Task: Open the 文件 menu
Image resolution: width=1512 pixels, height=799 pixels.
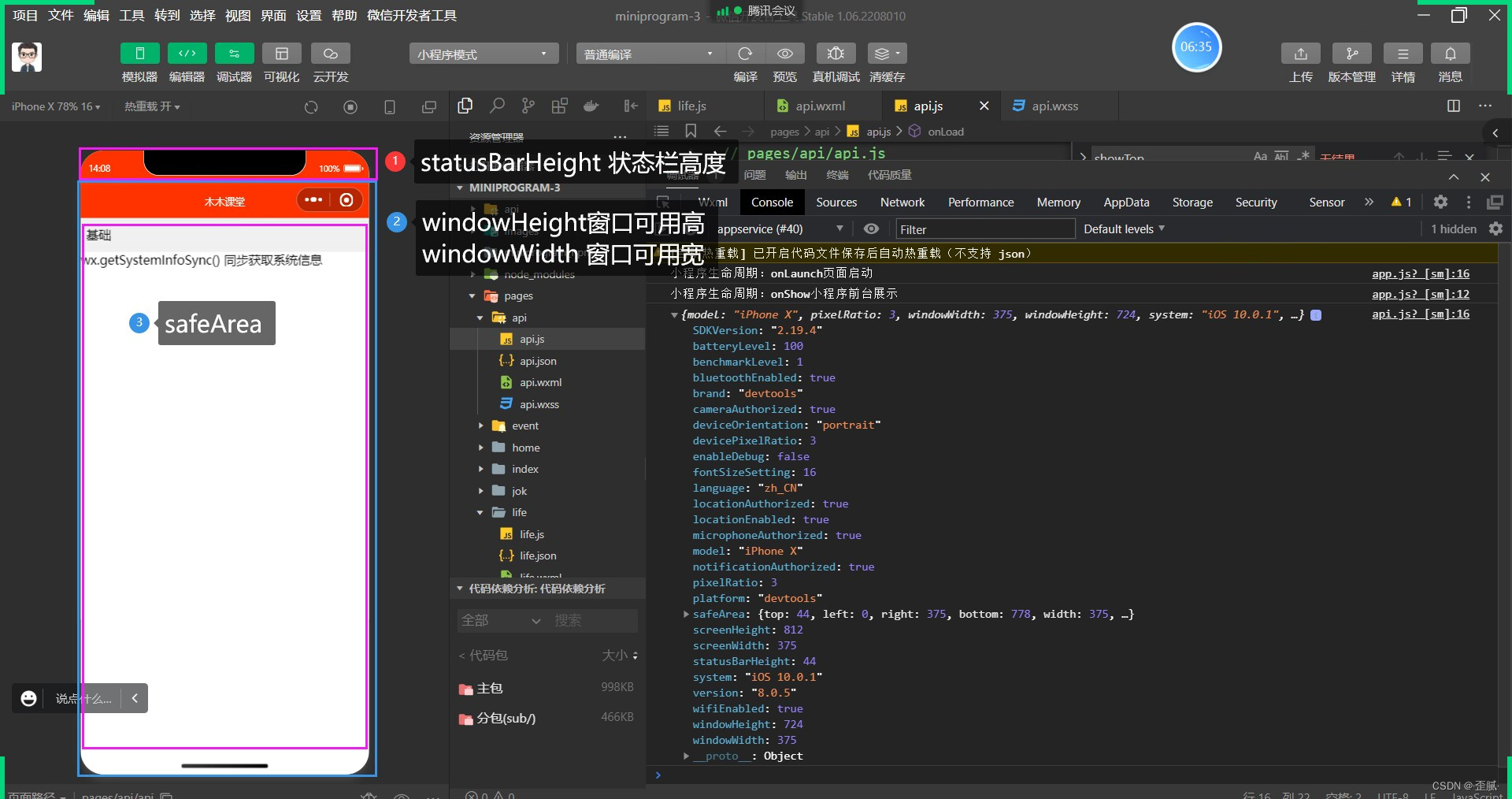Action: 61,15
